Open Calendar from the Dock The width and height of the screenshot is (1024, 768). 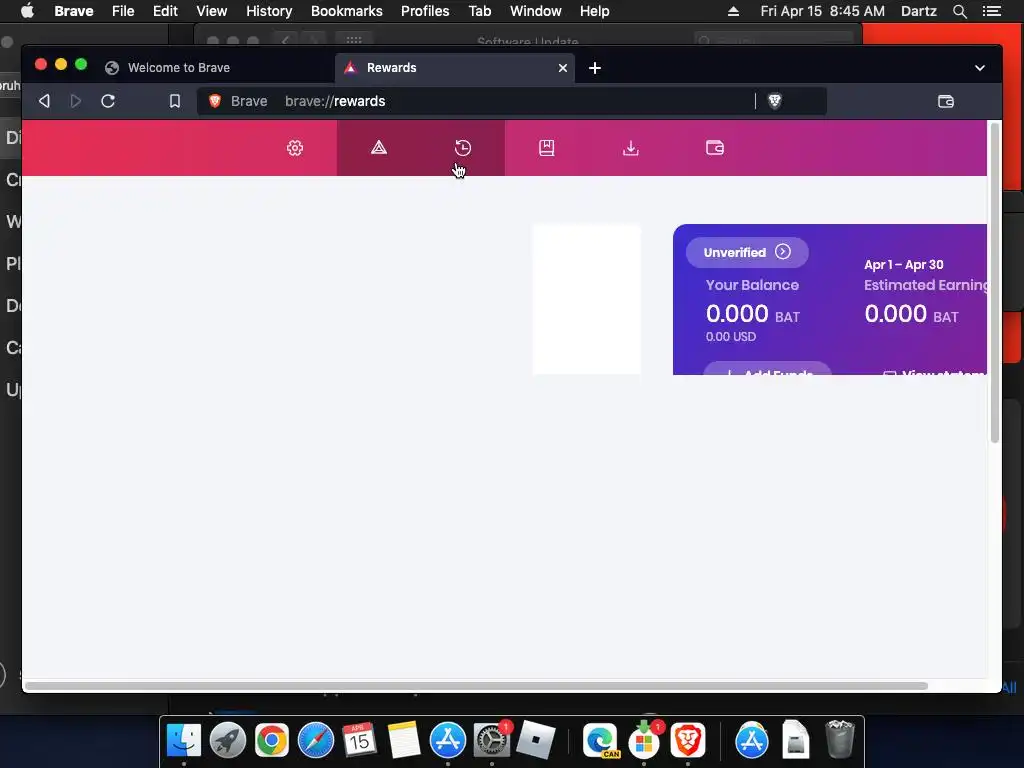[x=359, y=741]
